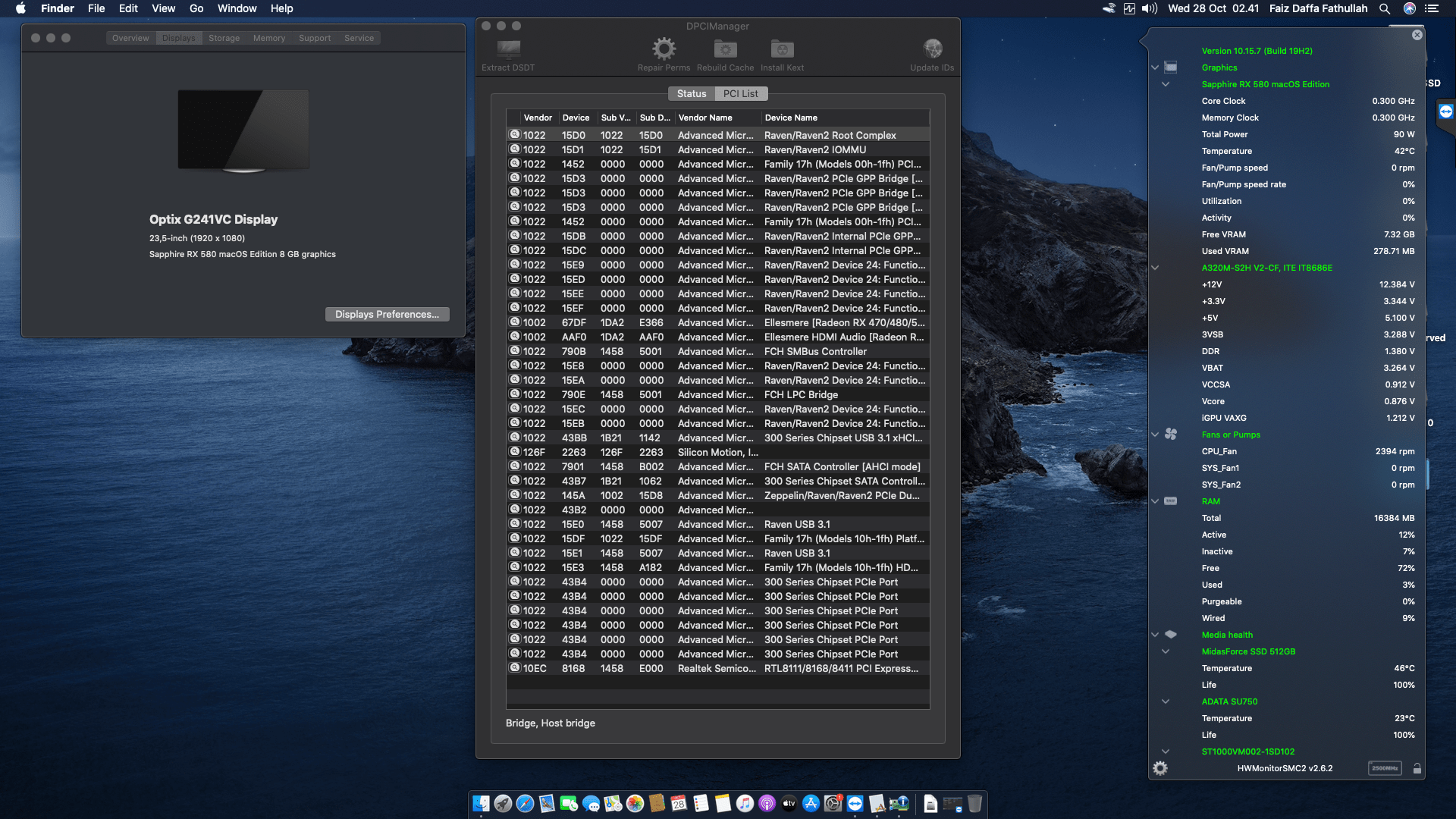Open Photos from the Dock

pos(635,804)
